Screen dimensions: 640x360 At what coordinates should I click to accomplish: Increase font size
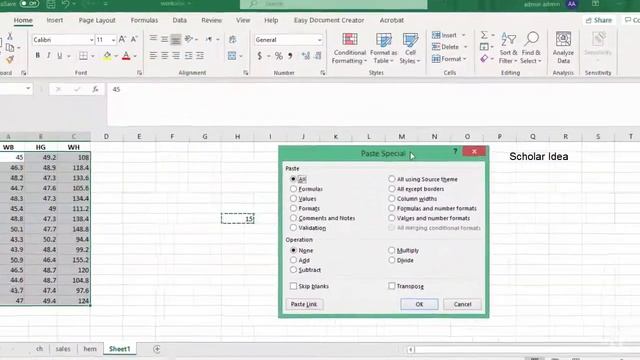(122, 40)
